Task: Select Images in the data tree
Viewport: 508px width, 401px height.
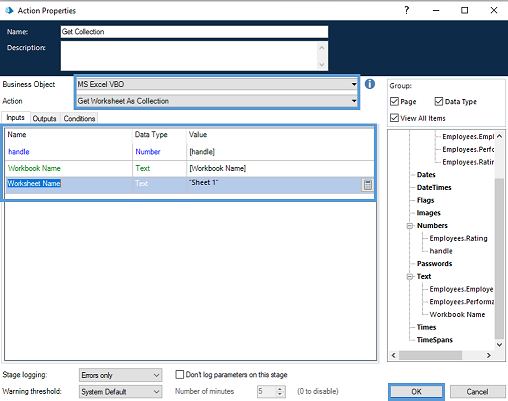Action: tap(428, 213)
